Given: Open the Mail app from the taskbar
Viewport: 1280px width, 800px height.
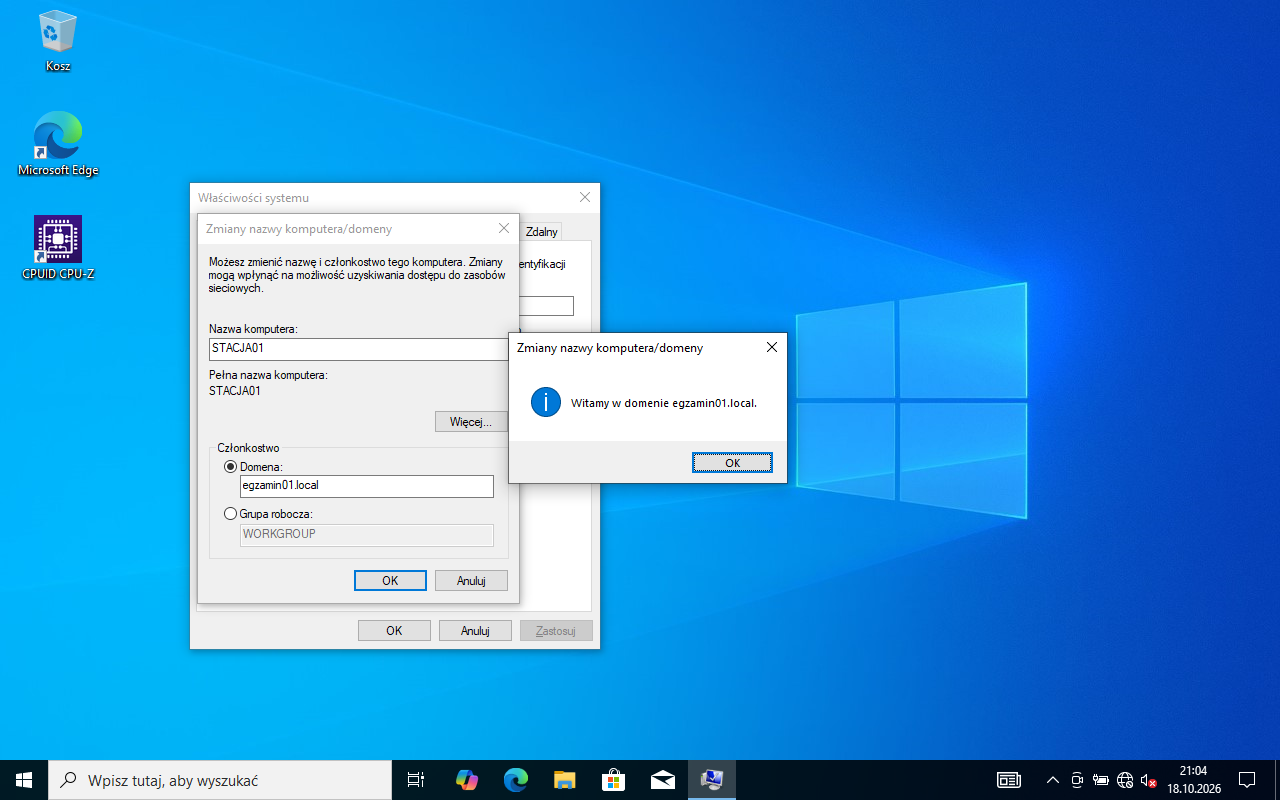Looking at the screenshot, I should (662, 780).
